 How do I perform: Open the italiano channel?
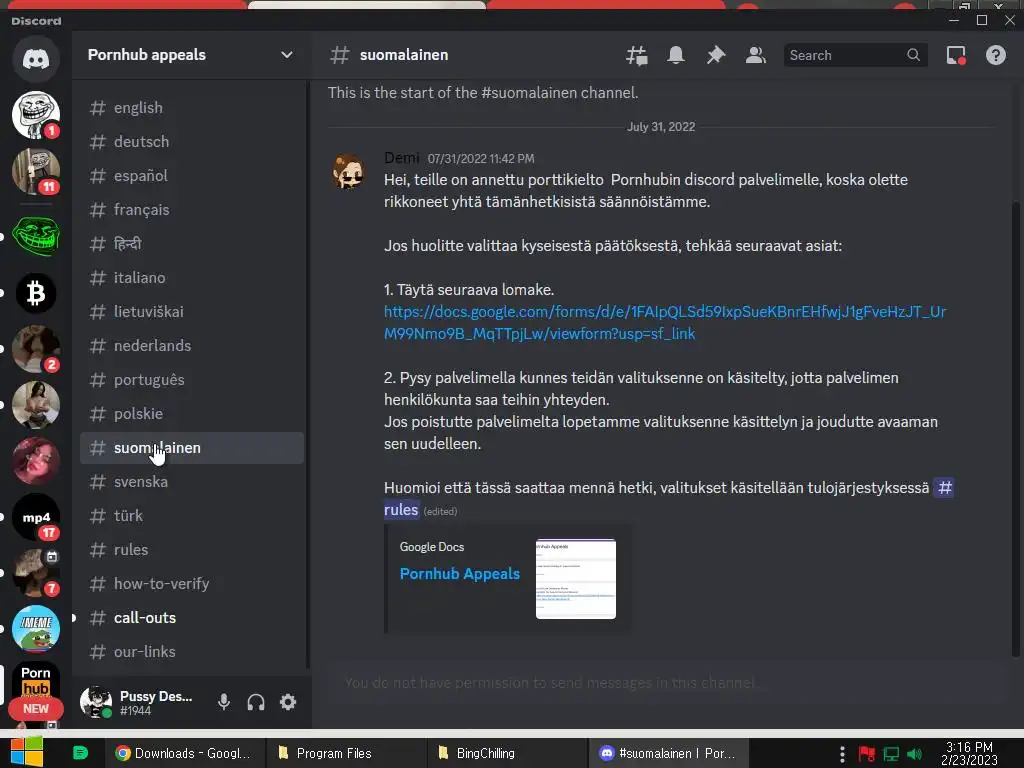tap(192, 278)
